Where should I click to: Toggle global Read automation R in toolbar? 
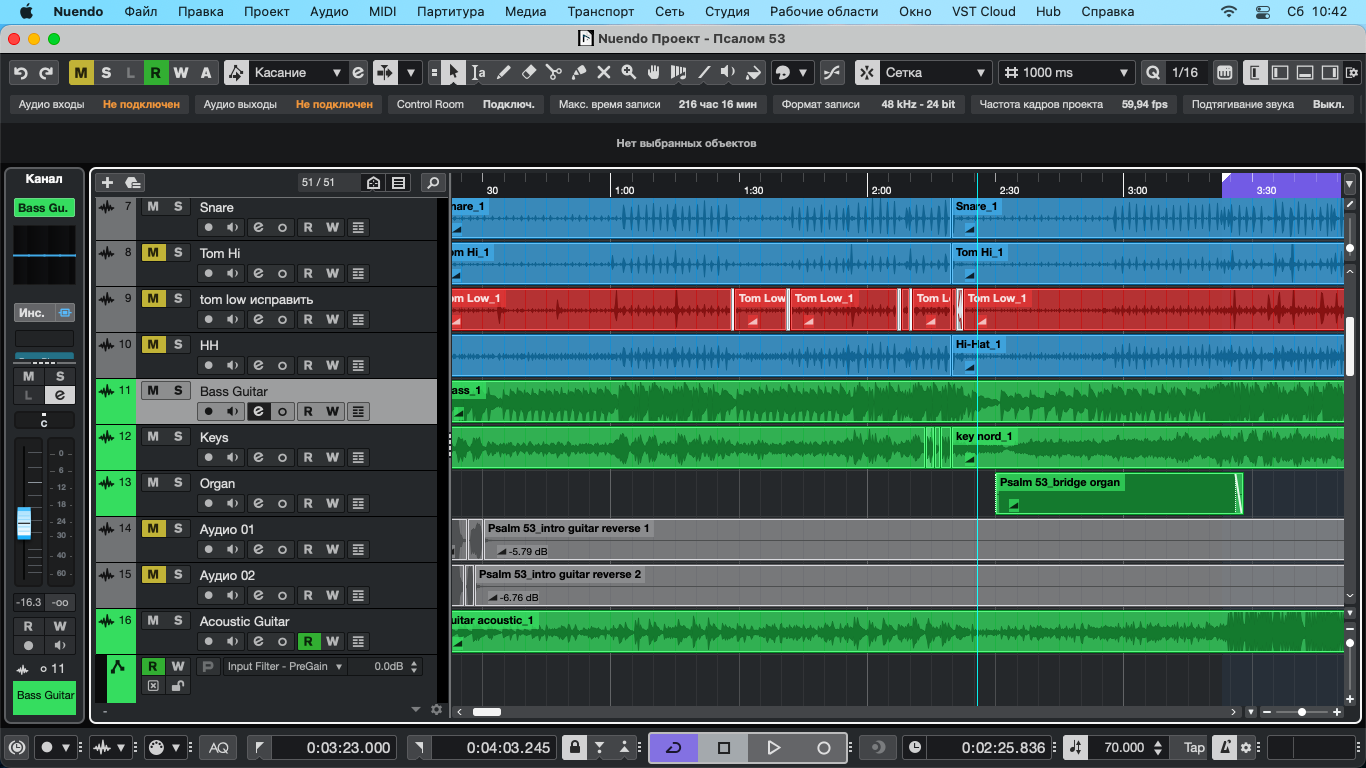click(x=156, y=72)
